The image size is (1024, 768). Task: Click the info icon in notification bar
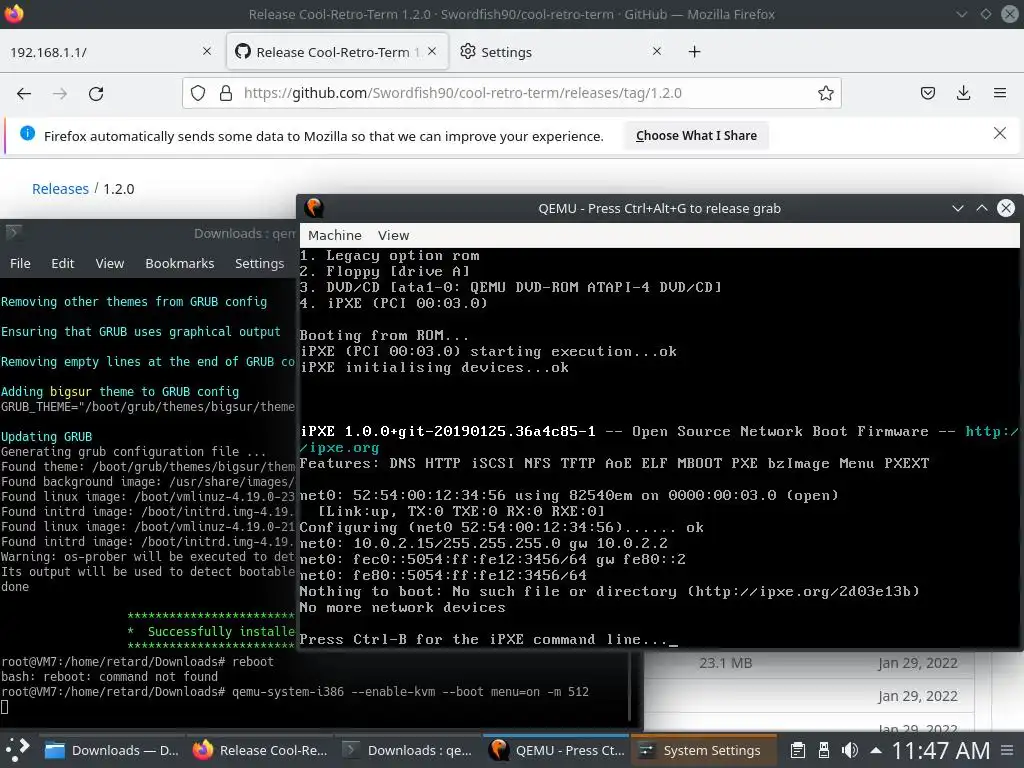click(x=27, y=133)
